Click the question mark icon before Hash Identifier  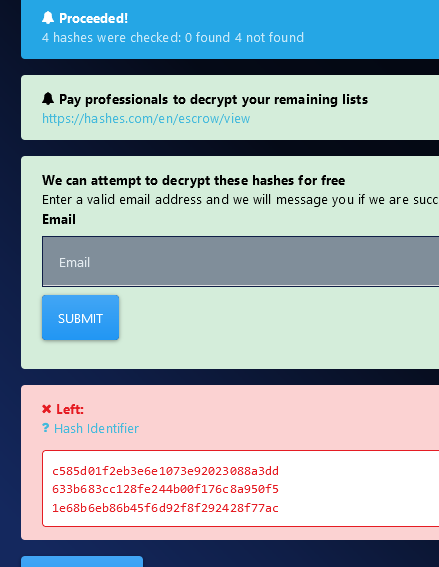click(x=46, y=428)
